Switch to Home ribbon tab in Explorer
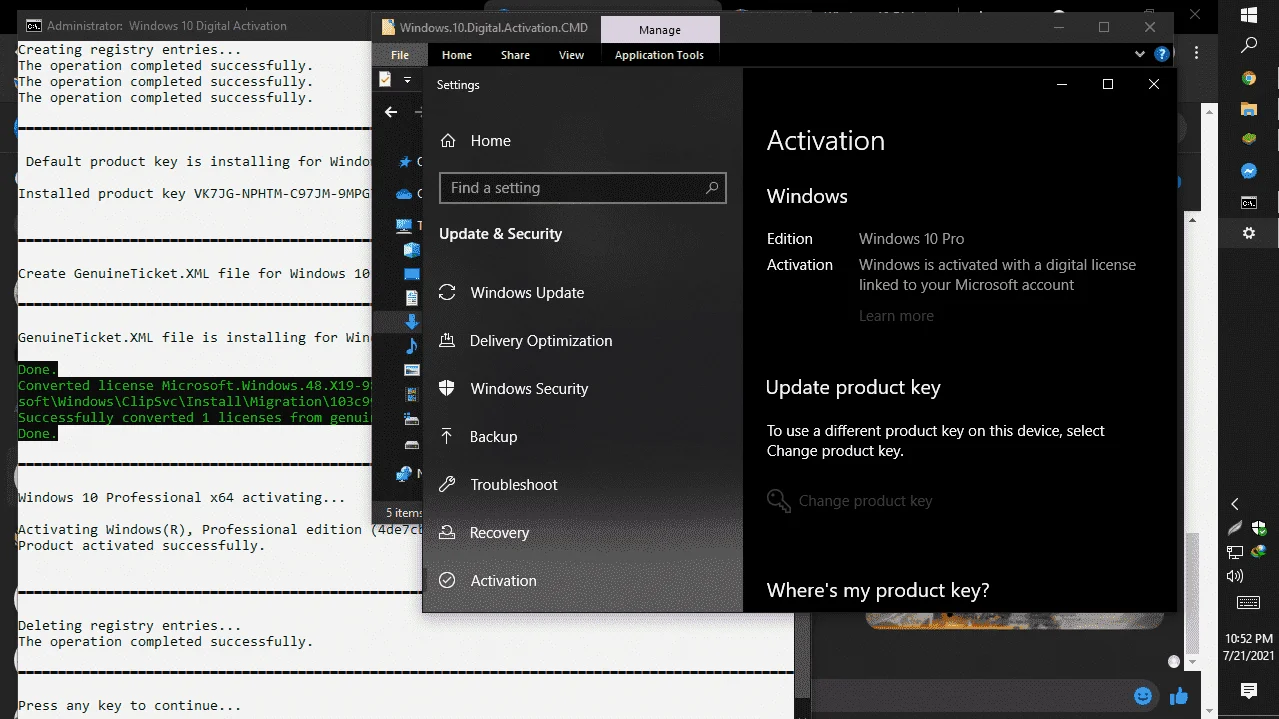Viewport: 1279px width, 719px height. pyautogui.click(x=457, y=55)
